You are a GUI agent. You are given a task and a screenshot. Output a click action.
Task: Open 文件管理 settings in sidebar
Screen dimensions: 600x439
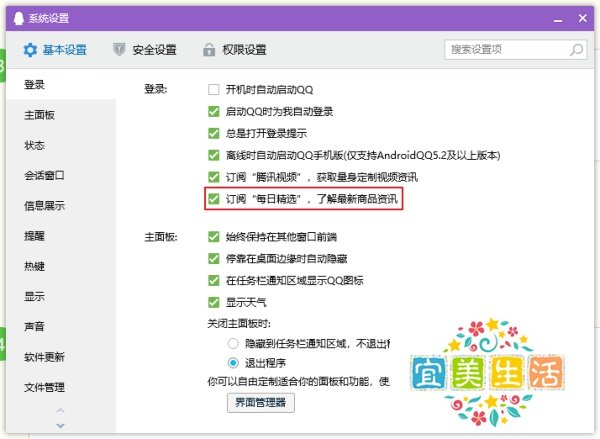pos(61,387)
